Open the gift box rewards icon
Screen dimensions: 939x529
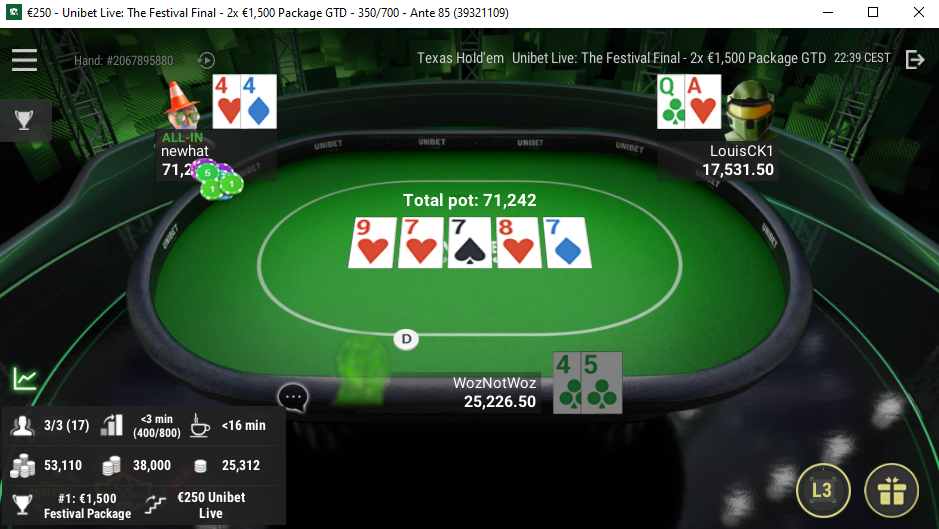(x=892, y=490)
